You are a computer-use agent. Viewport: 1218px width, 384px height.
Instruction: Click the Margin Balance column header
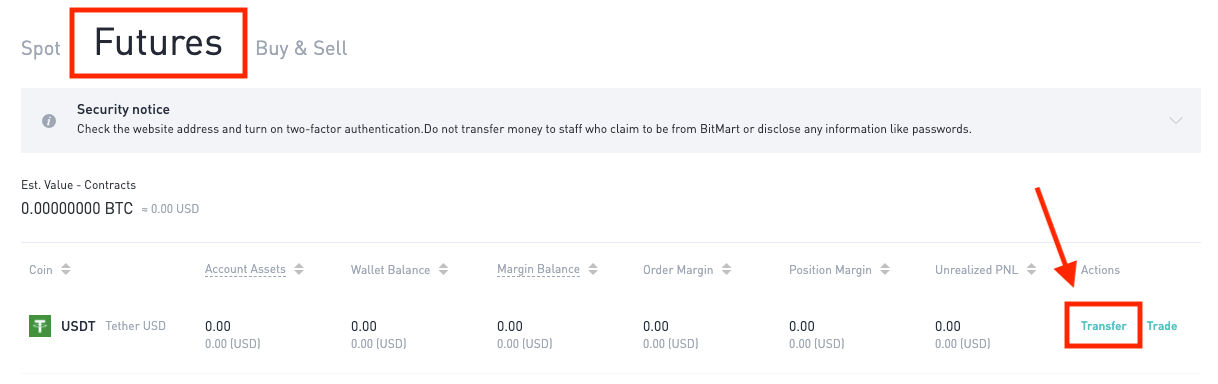pyautogui.click(x=538, y=270)
